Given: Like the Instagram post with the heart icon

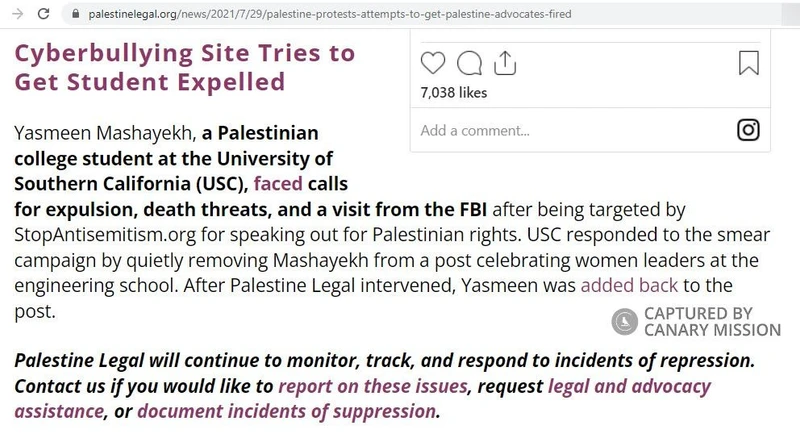Looking at the screenshot, I should coord(433,64).
